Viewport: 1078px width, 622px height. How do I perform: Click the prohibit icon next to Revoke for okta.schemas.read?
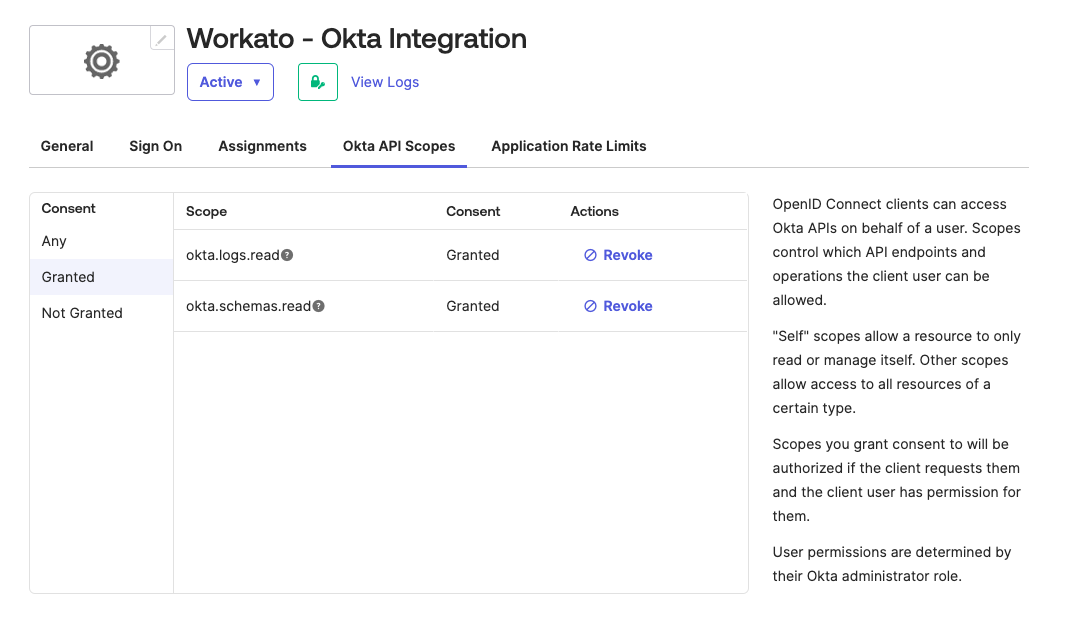tap(590, 306)
